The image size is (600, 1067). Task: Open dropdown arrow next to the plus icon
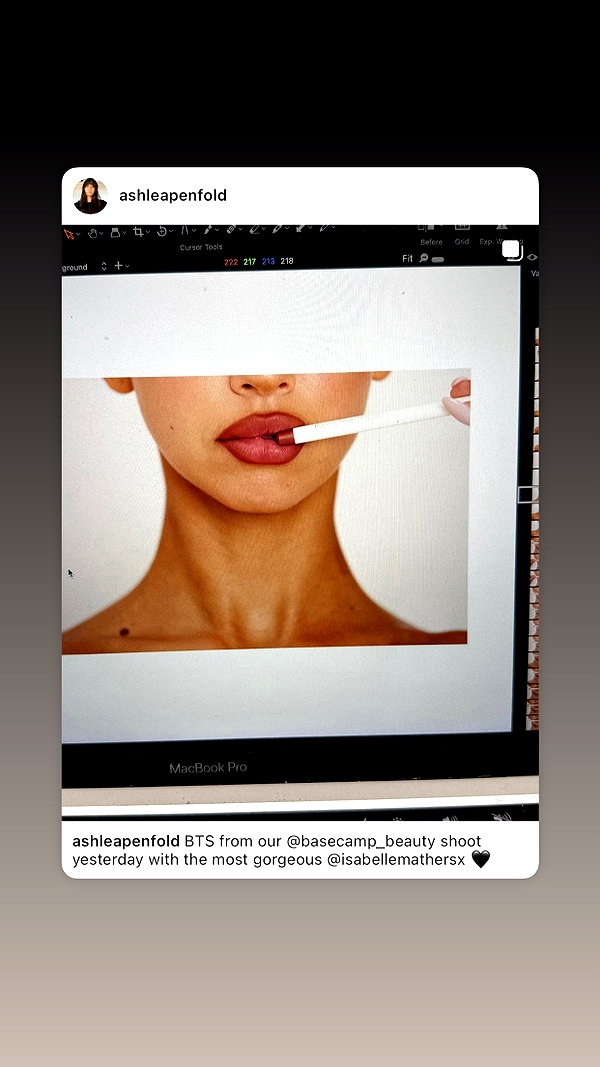coord(127,266)
